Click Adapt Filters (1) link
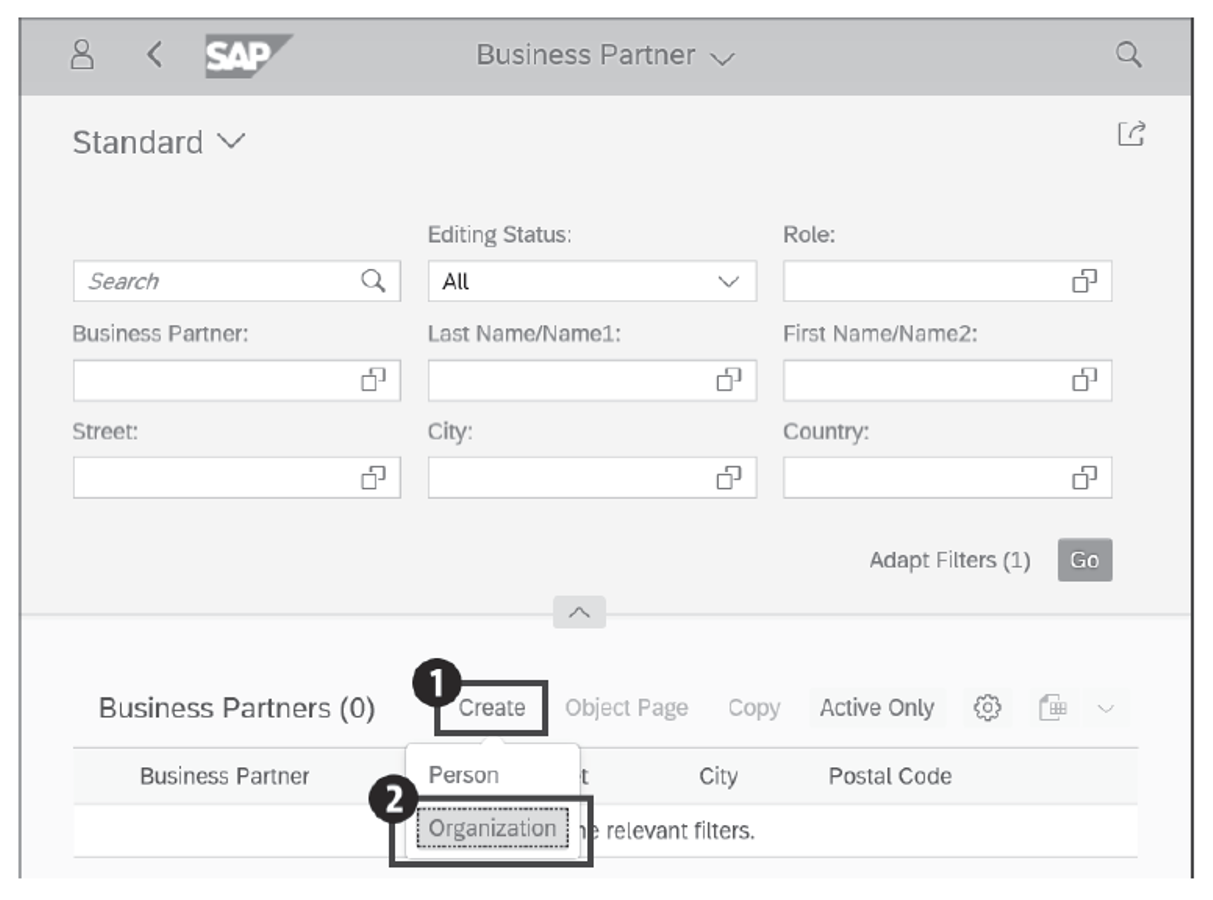 [x=949, y=560]
